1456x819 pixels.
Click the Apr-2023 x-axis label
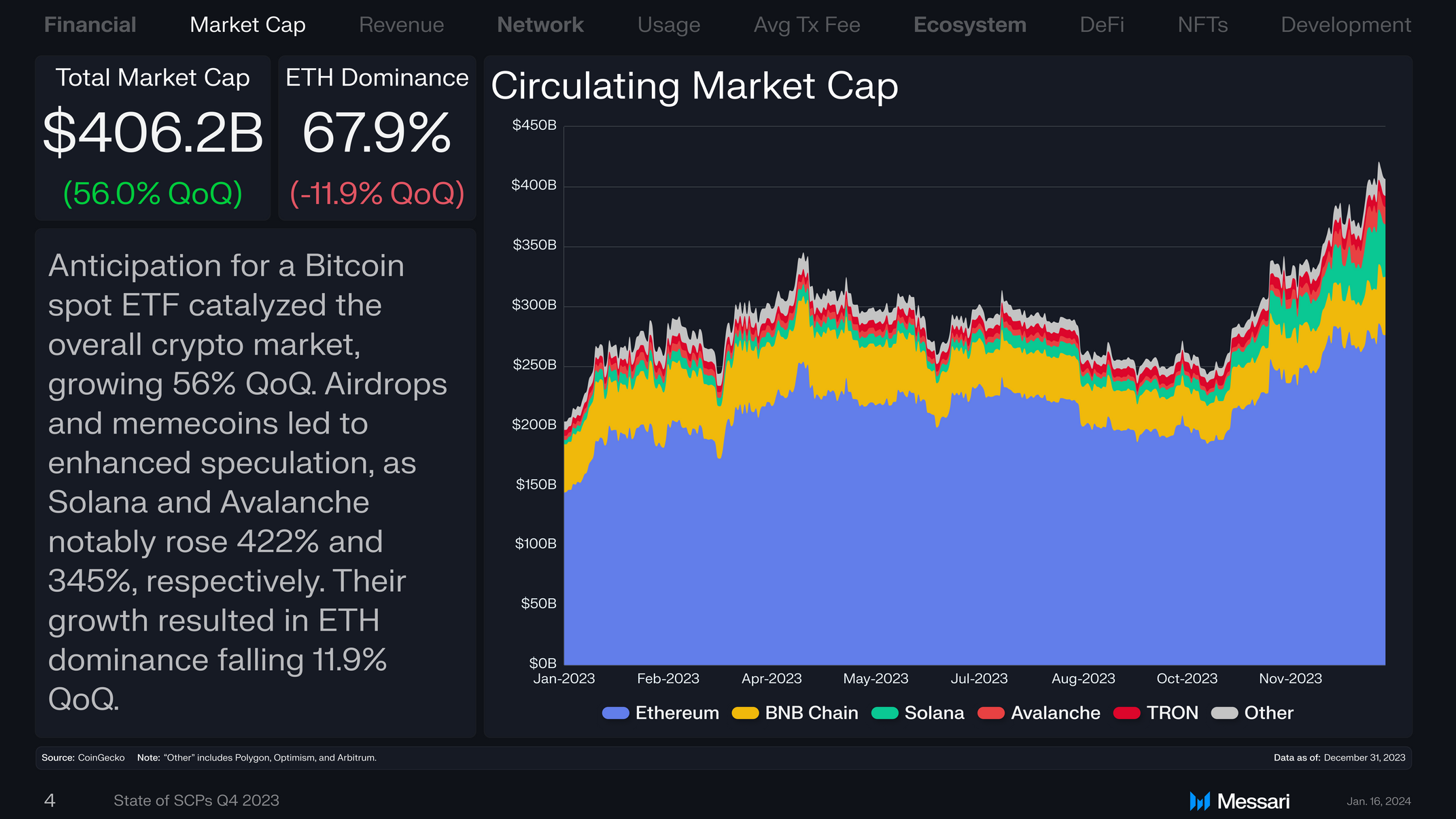coord(772,679)
